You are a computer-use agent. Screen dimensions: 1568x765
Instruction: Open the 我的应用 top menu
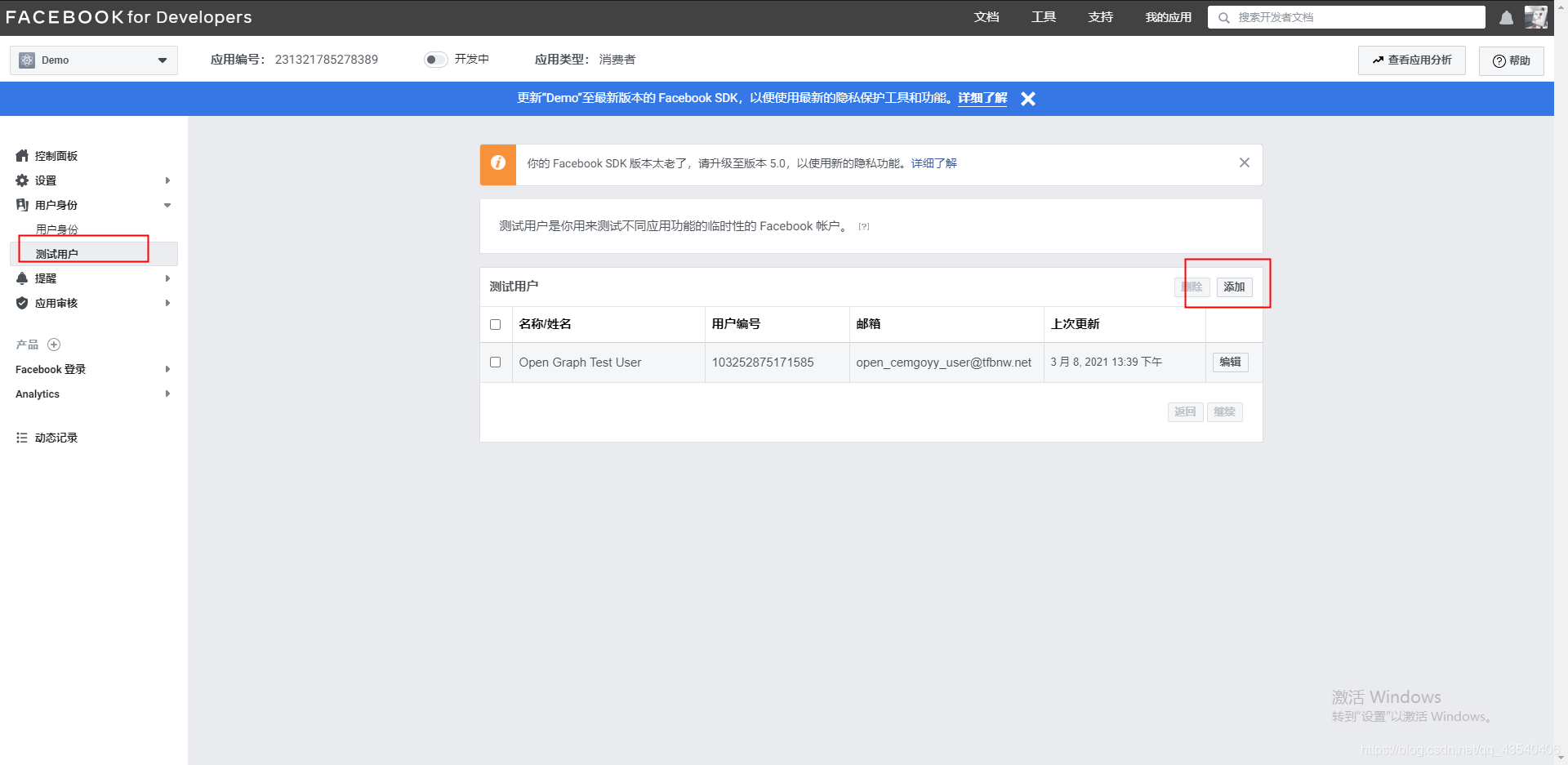click(1168, 17)
